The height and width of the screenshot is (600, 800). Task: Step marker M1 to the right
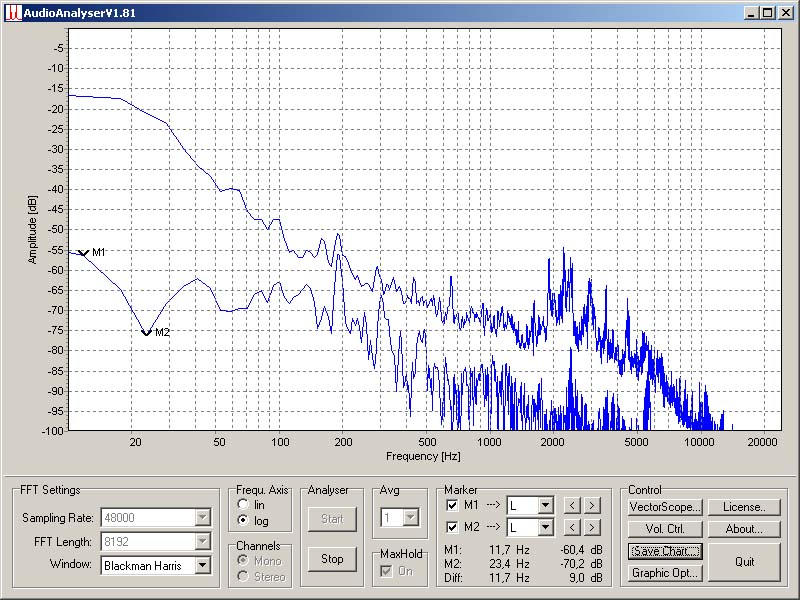592,505
